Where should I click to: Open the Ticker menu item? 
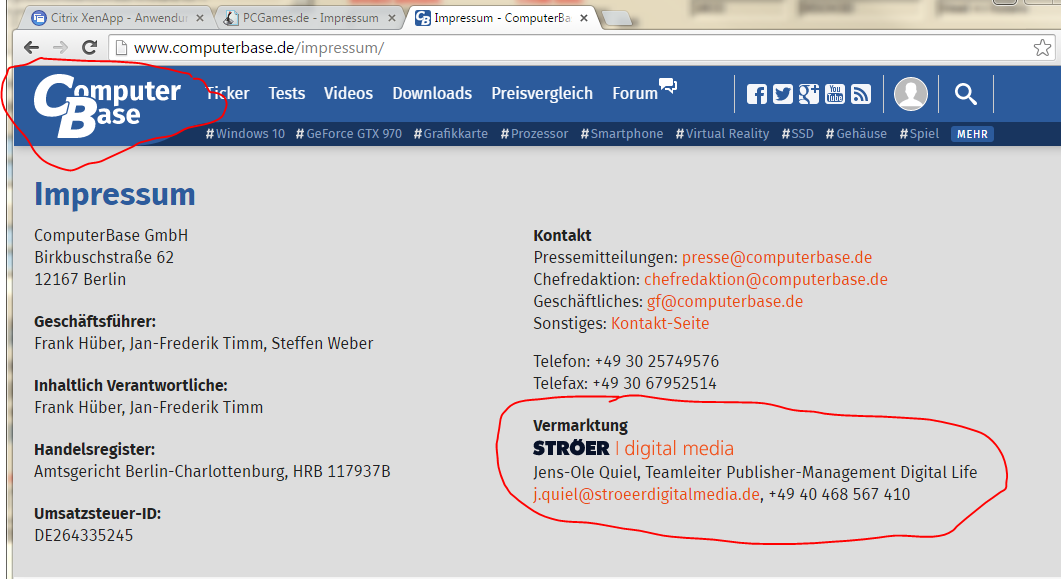pyautogui.click(x=227, y=93)
